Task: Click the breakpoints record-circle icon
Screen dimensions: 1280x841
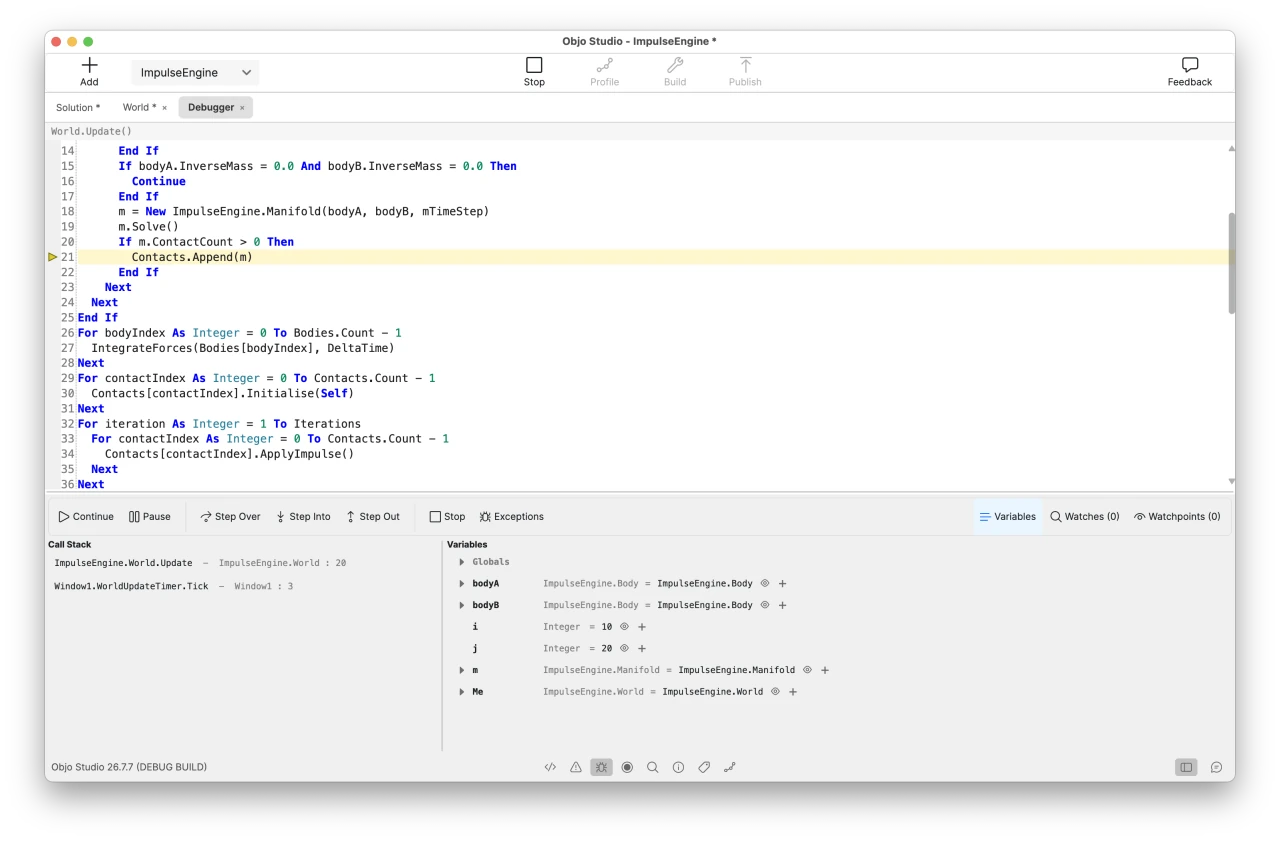Action: tap(627, 768)
